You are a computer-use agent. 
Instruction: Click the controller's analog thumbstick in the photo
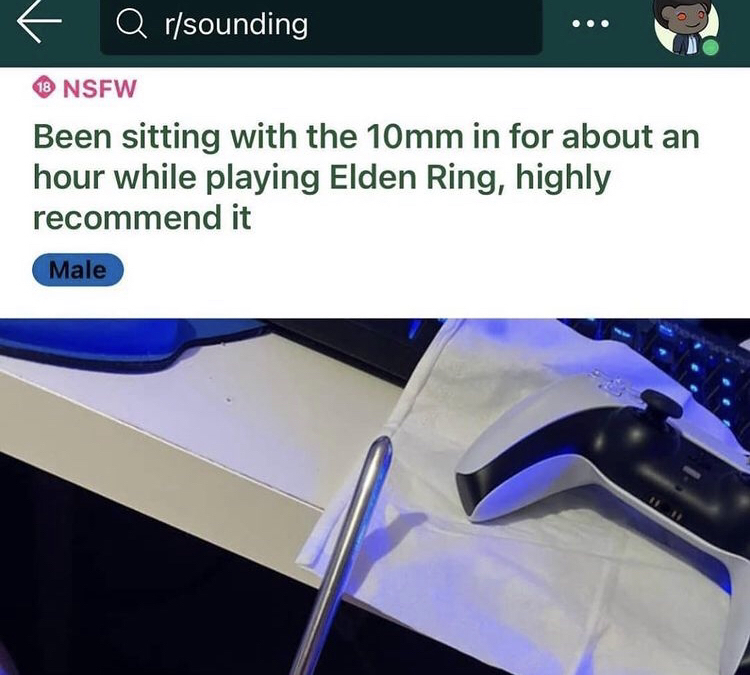[x=662, y=404]
